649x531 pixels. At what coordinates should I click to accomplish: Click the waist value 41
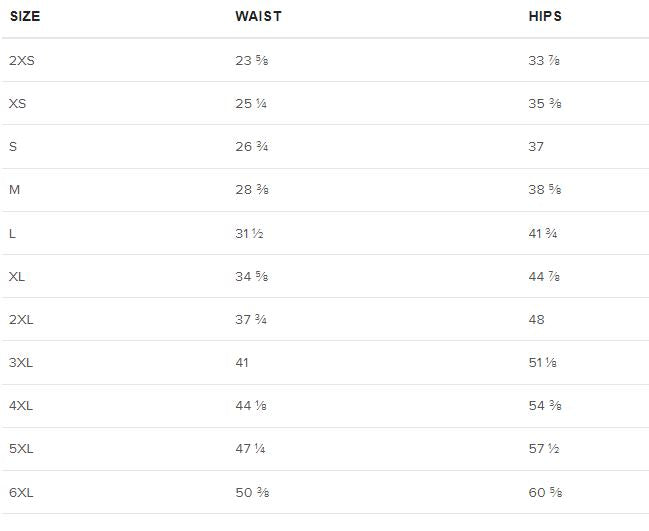(x=242, y=363)
